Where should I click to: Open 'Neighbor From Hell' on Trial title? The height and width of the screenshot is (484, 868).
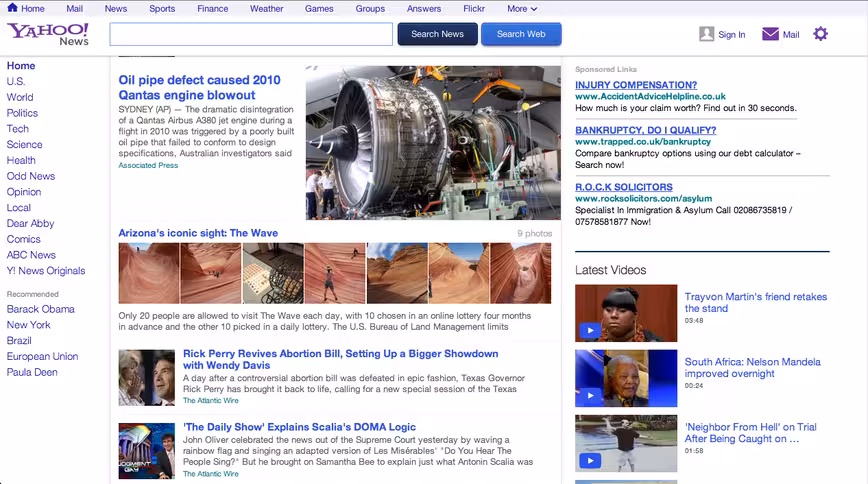(x=751, y=432)
